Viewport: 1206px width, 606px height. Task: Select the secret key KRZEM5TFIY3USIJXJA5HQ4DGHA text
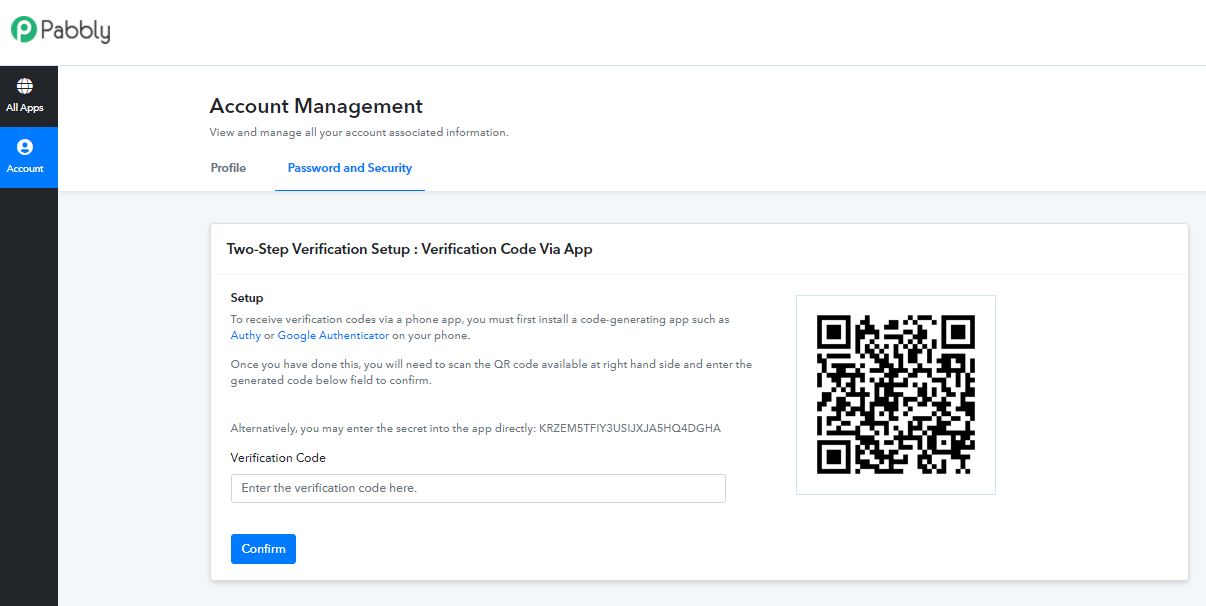point(630,428)
